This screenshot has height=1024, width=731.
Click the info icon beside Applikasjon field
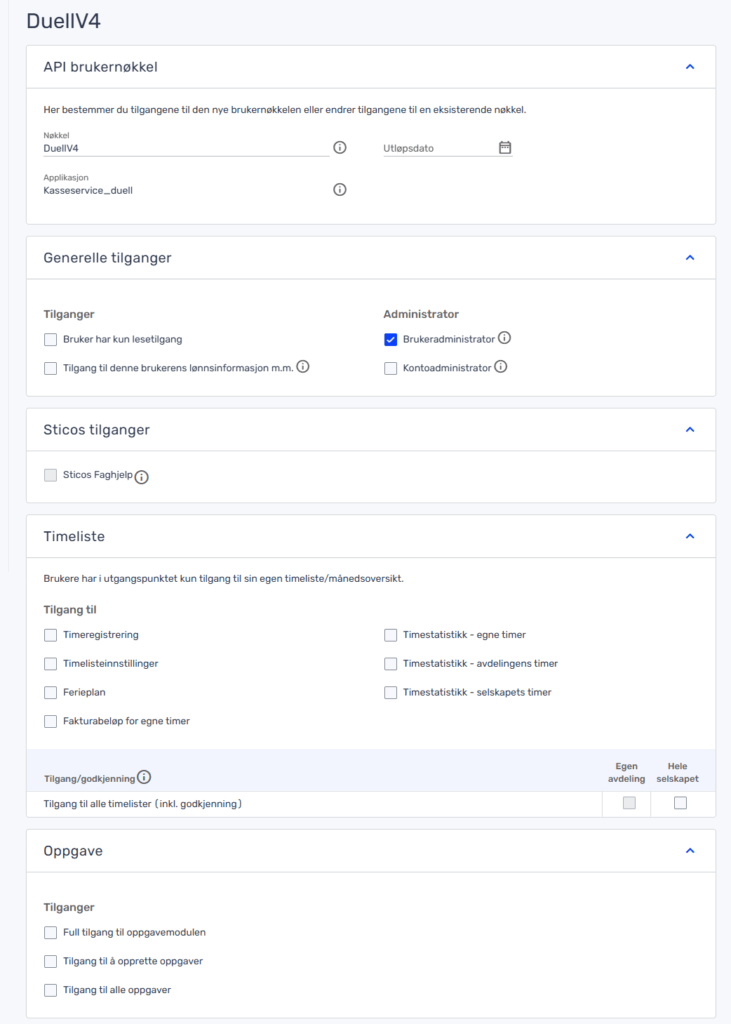340,189
